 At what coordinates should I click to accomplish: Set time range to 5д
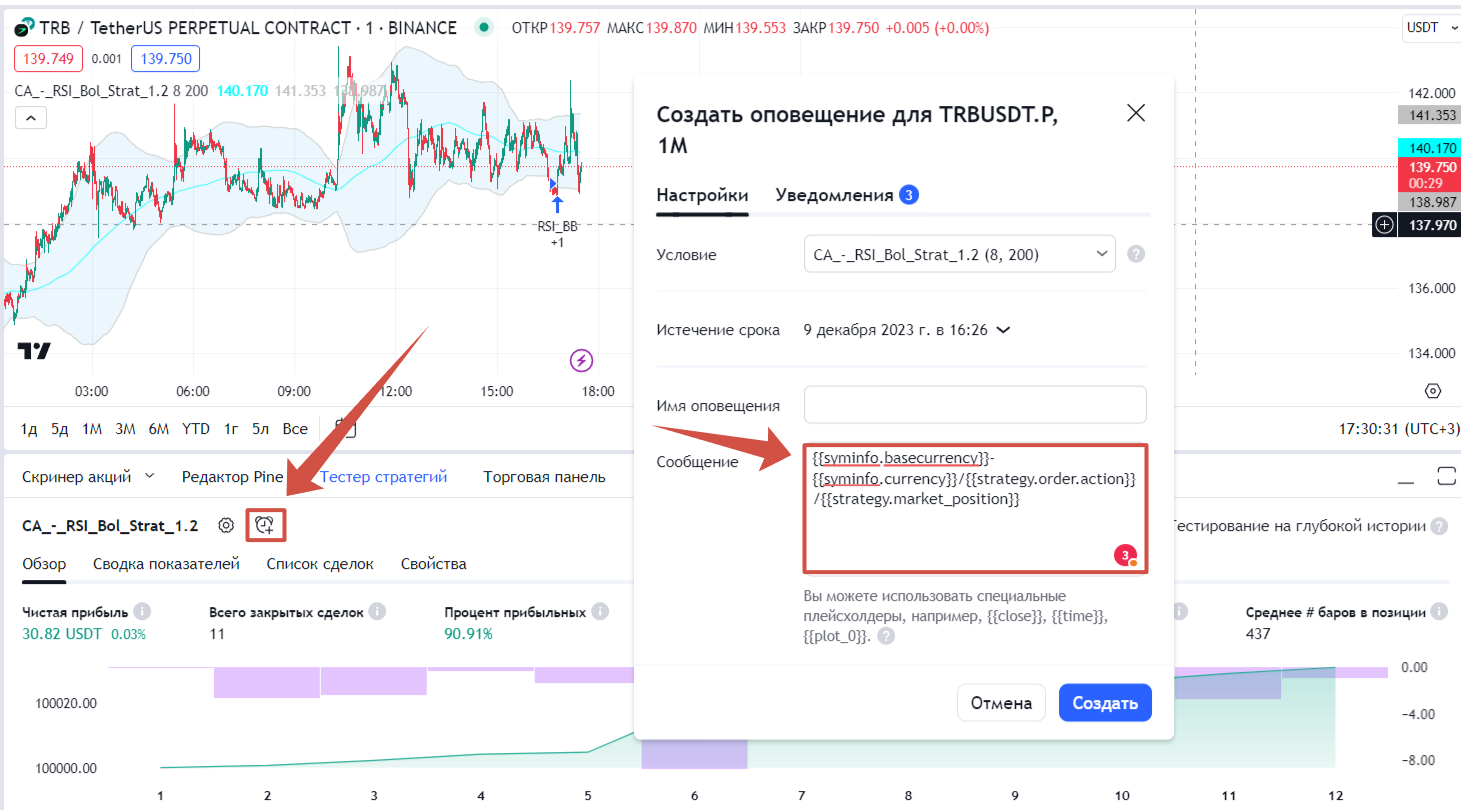click(x=60, y=428)
